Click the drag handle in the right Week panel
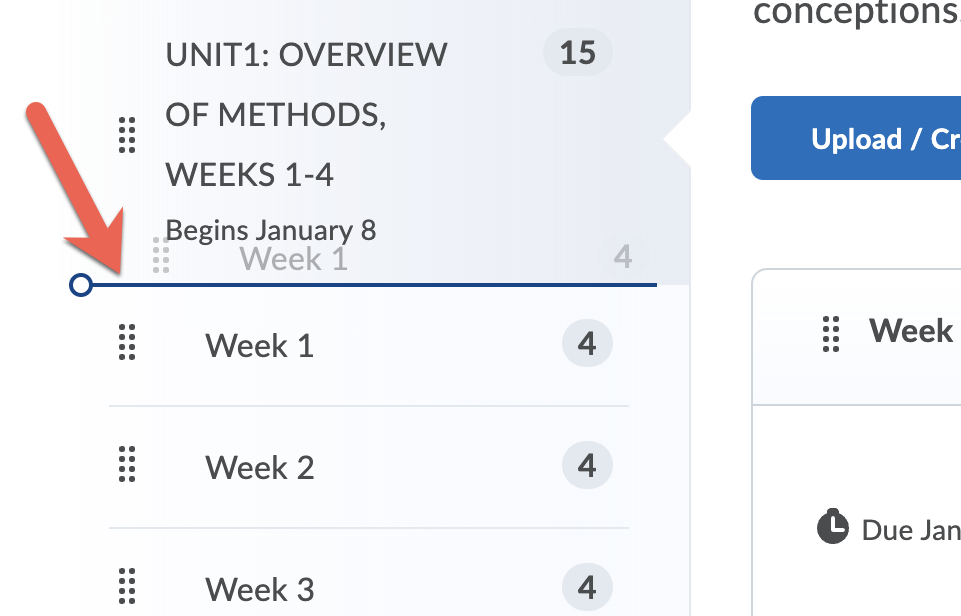This screenshot has width=961, height=616. pyautogui.click(x=831, y=334)
